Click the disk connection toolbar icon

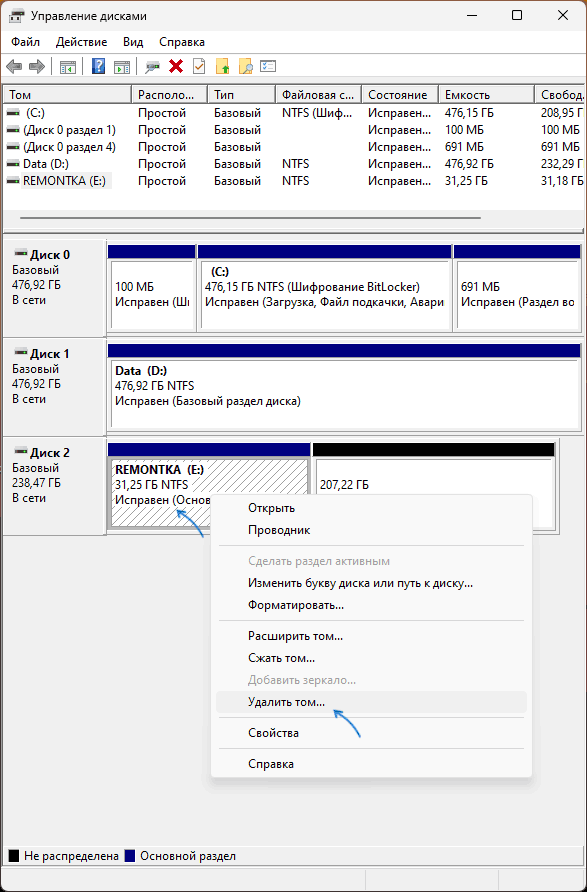[x=152, y=67]
